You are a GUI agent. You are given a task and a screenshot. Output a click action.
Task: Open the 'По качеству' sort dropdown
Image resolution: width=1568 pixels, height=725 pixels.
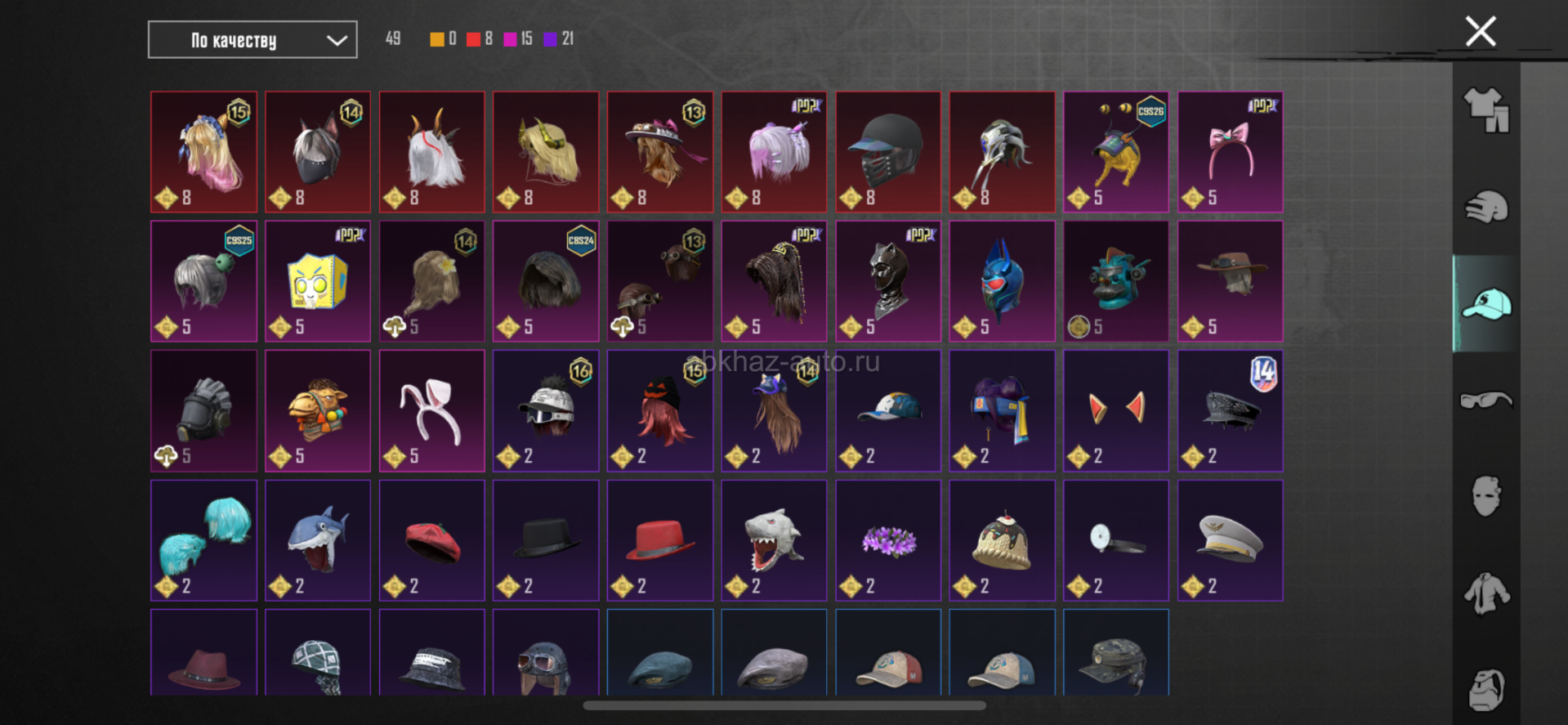point(252,40)
